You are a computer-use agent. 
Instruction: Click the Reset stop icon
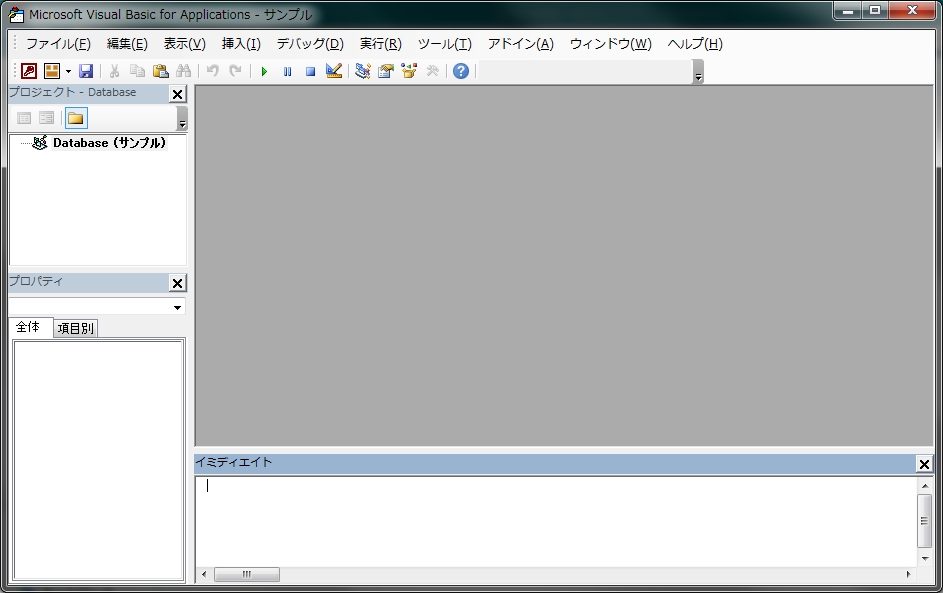coord(310,71)
